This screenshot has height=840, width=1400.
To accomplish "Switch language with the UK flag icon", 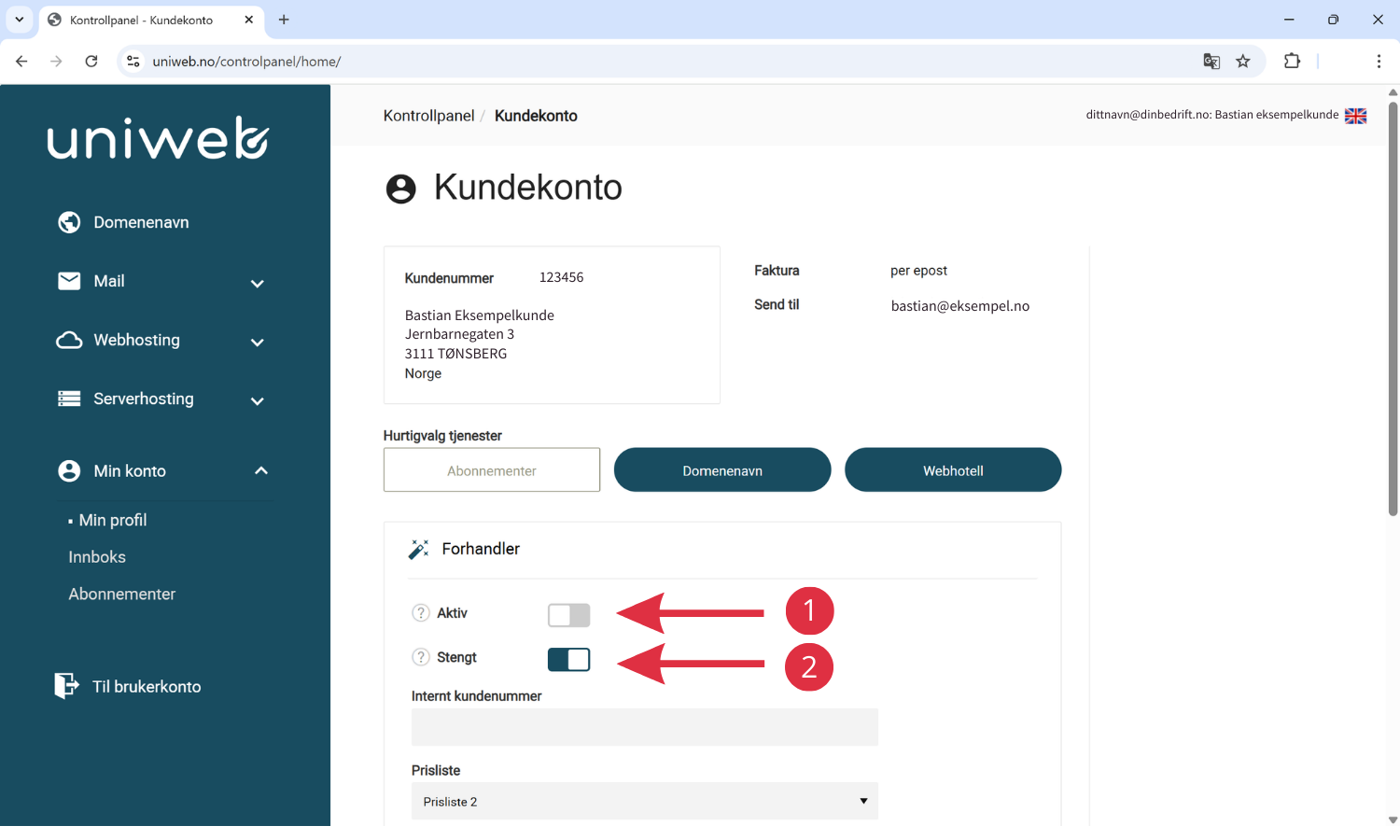I will [x=1355, y=116].
